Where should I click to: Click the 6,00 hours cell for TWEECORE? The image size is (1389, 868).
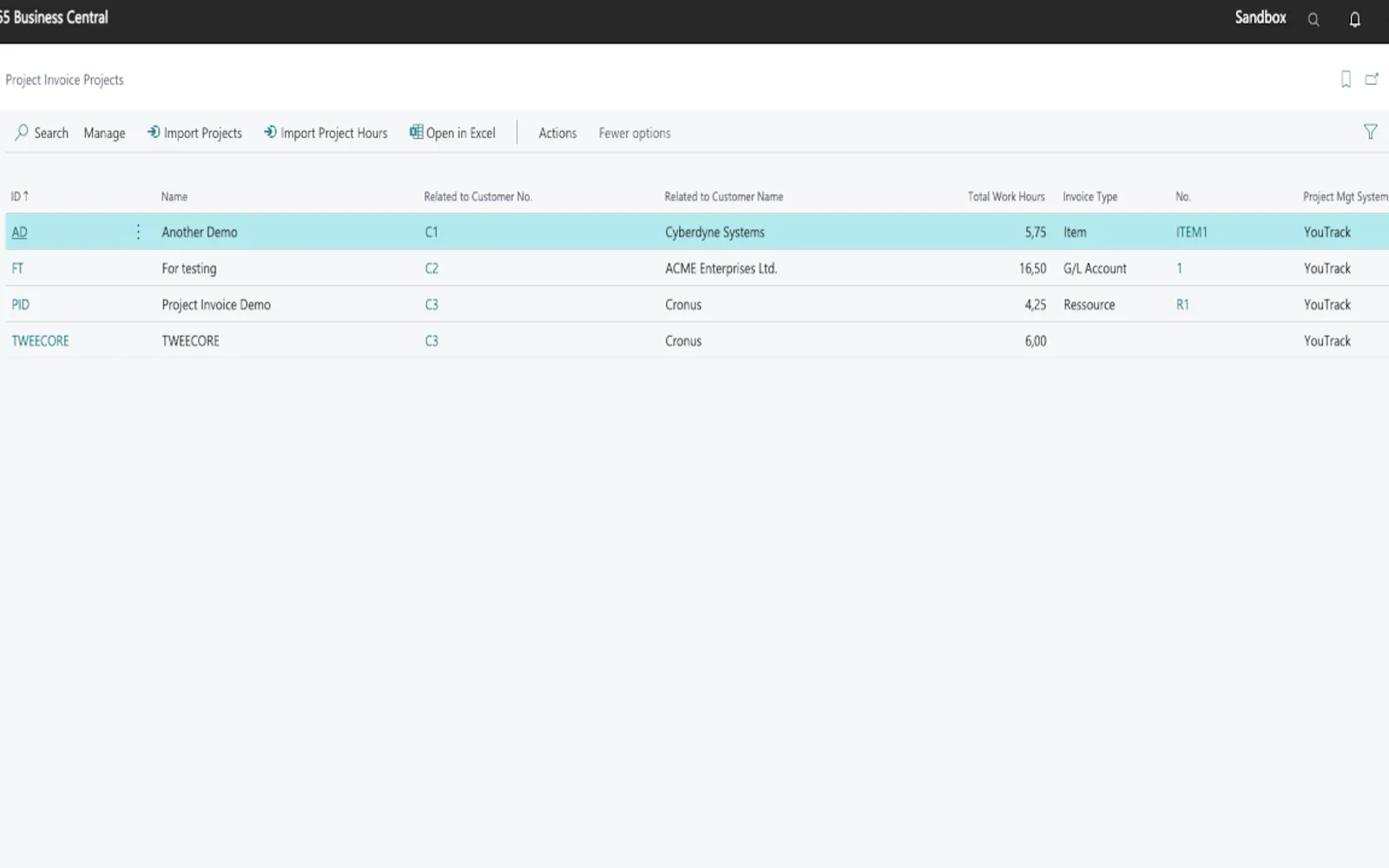[1035, 341]
